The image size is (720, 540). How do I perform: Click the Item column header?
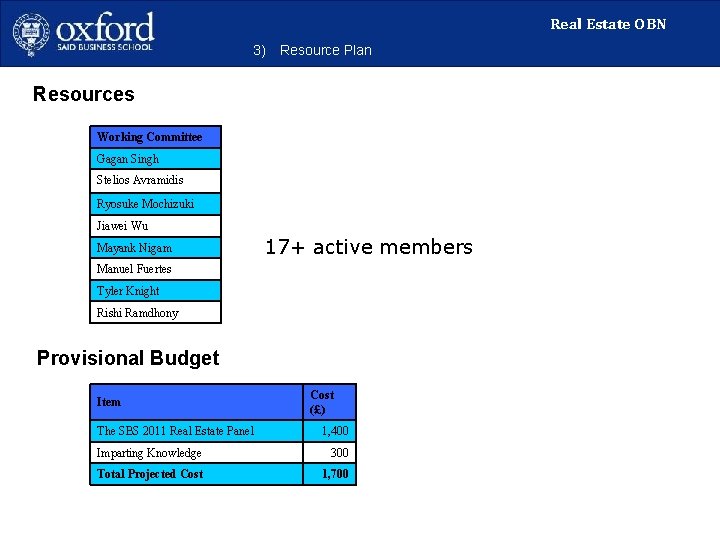pyautogui.click(x=197, y=402)
